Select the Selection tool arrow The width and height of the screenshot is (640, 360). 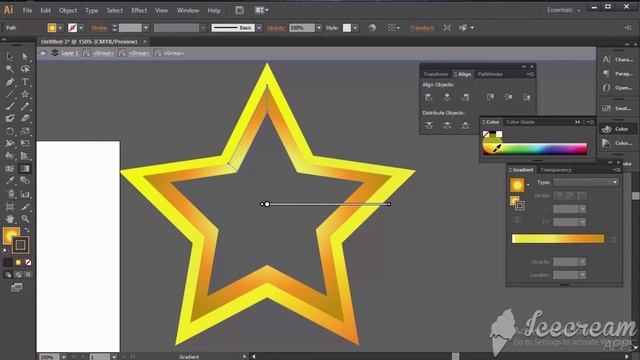(10, 57)
